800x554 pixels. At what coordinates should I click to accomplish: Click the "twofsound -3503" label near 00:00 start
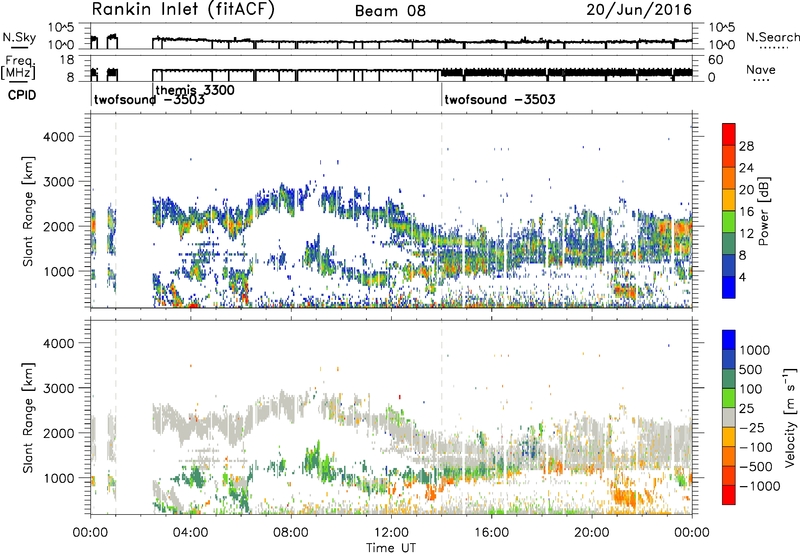click(x=149, y=100)
